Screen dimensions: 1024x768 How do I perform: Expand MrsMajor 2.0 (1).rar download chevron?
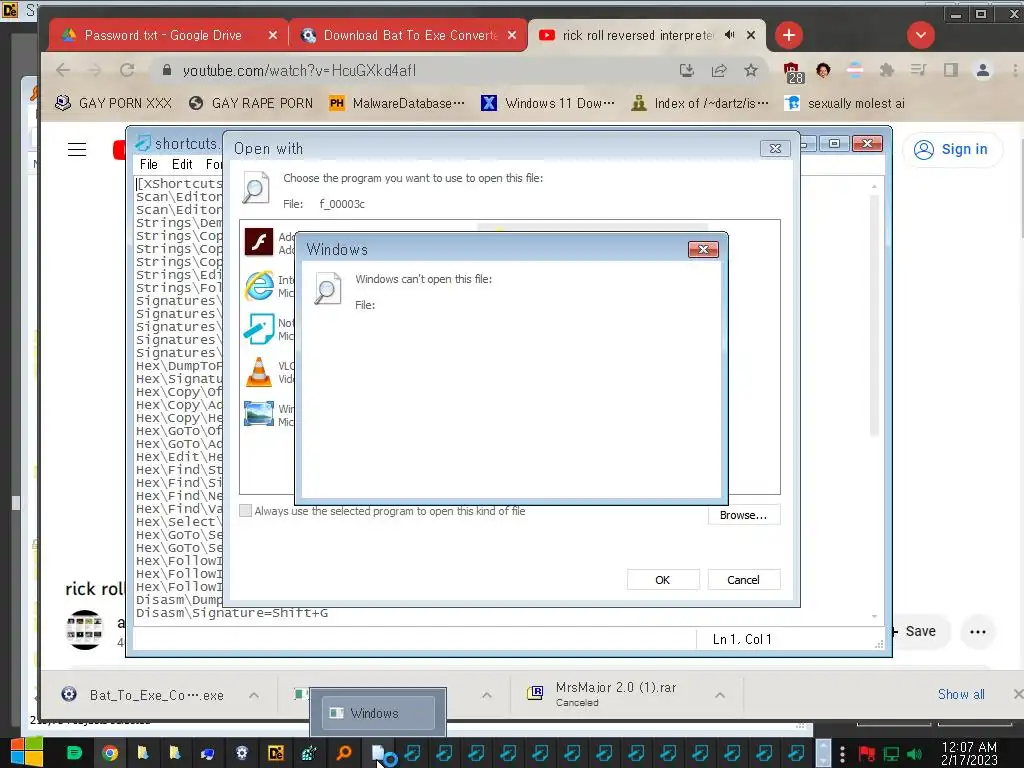click(x=720, y=695)
